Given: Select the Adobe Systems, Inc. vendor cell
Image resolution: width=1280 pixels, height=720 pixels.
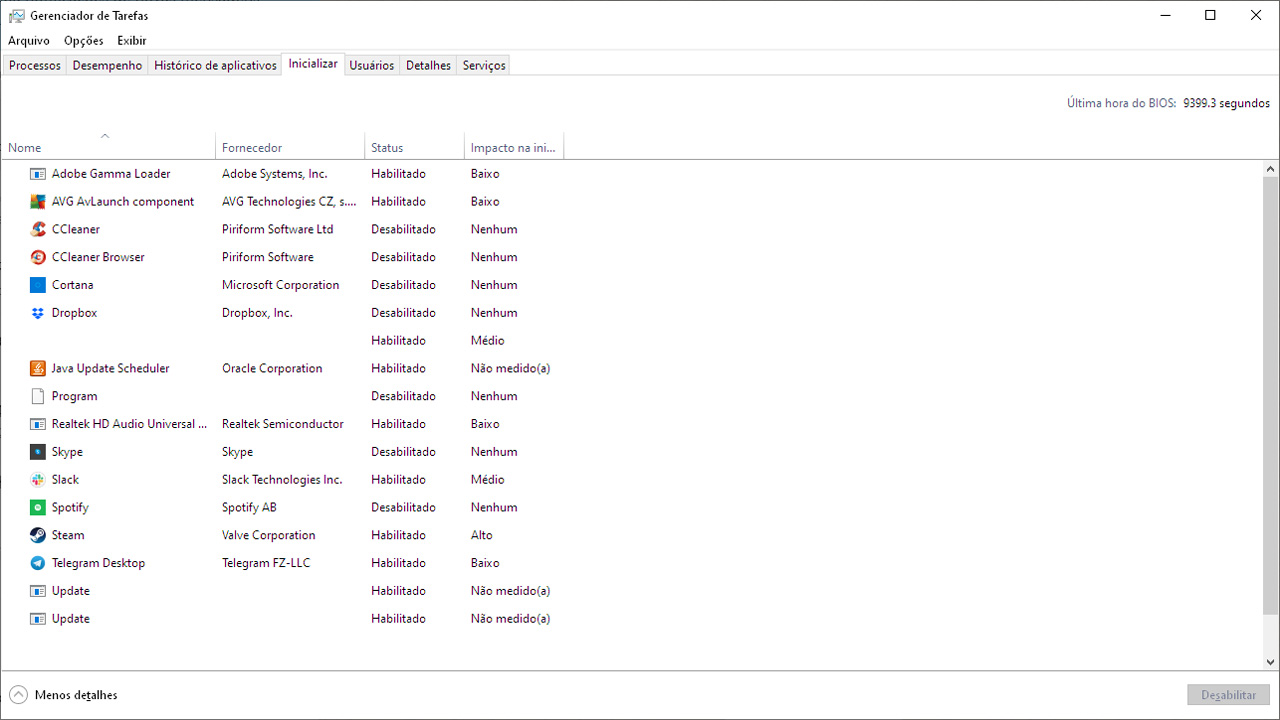Looking at the screenshot, I should coord(274,174).
